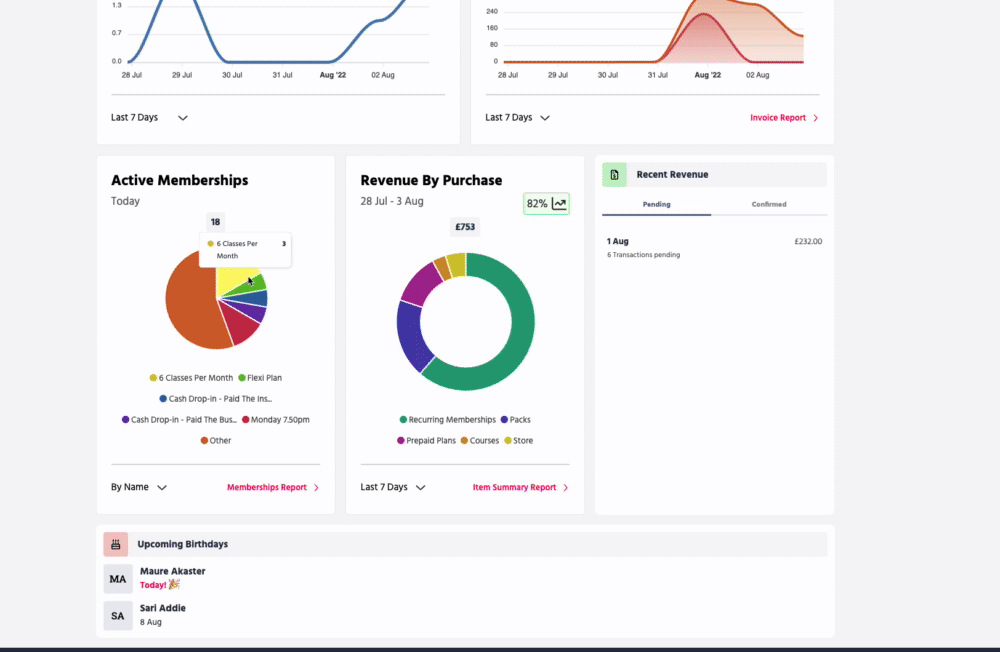Viewport: 1000px width, 652px height.
Task: Switch to the Confirmed revenue tab
Action: (x=769, y=204)
